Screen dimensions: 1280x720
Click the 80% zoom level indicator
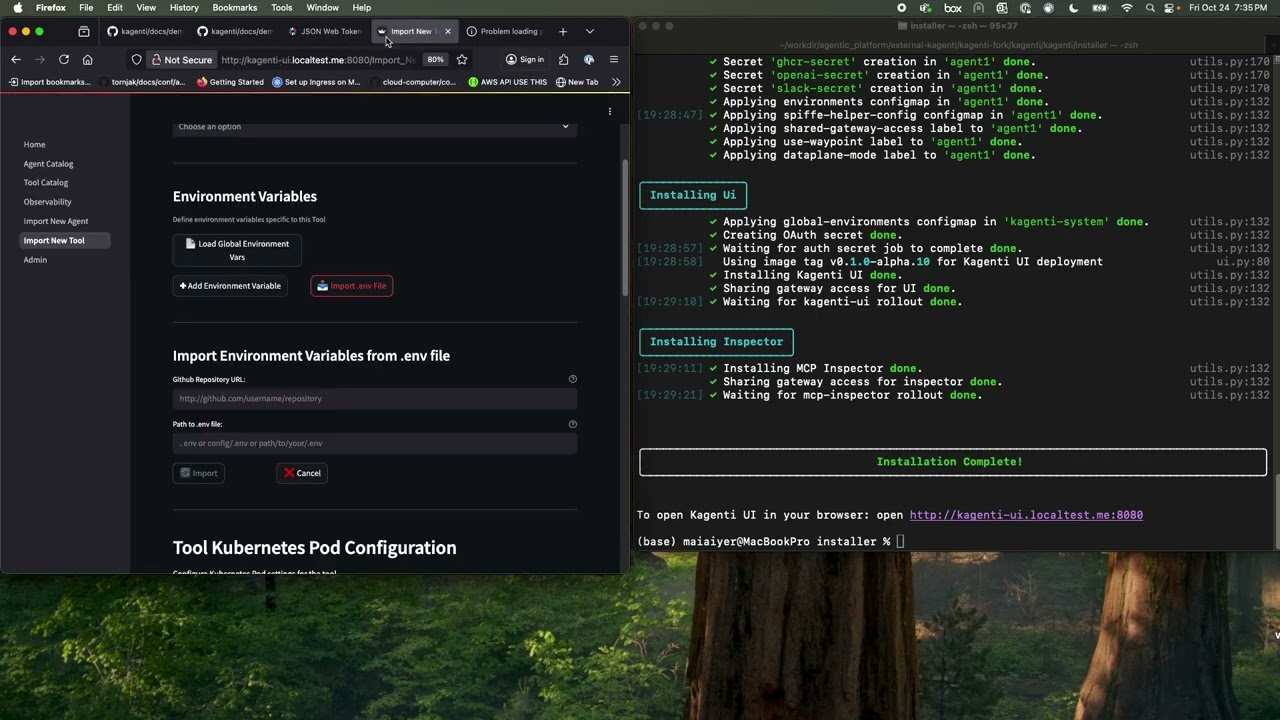click(x=435, y=60)
